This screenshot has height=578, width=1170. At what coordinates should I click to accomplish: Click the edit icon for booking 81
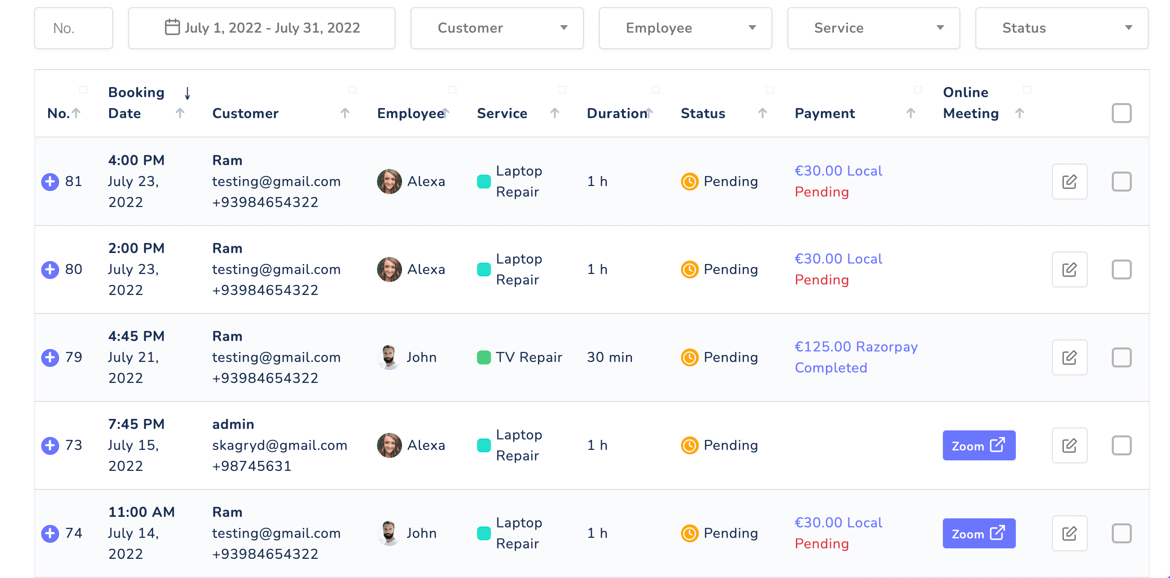pos(1069,182)
